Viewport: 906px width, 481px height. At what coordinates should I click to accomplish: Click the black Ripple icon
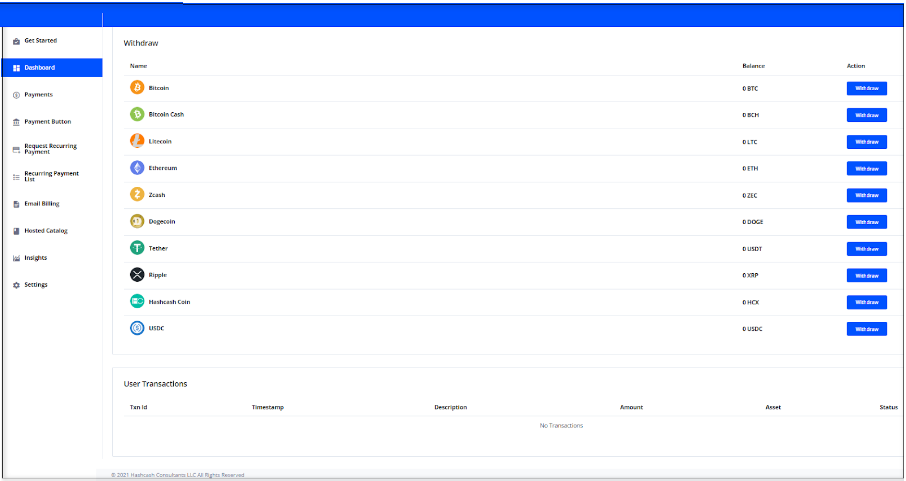137,275
